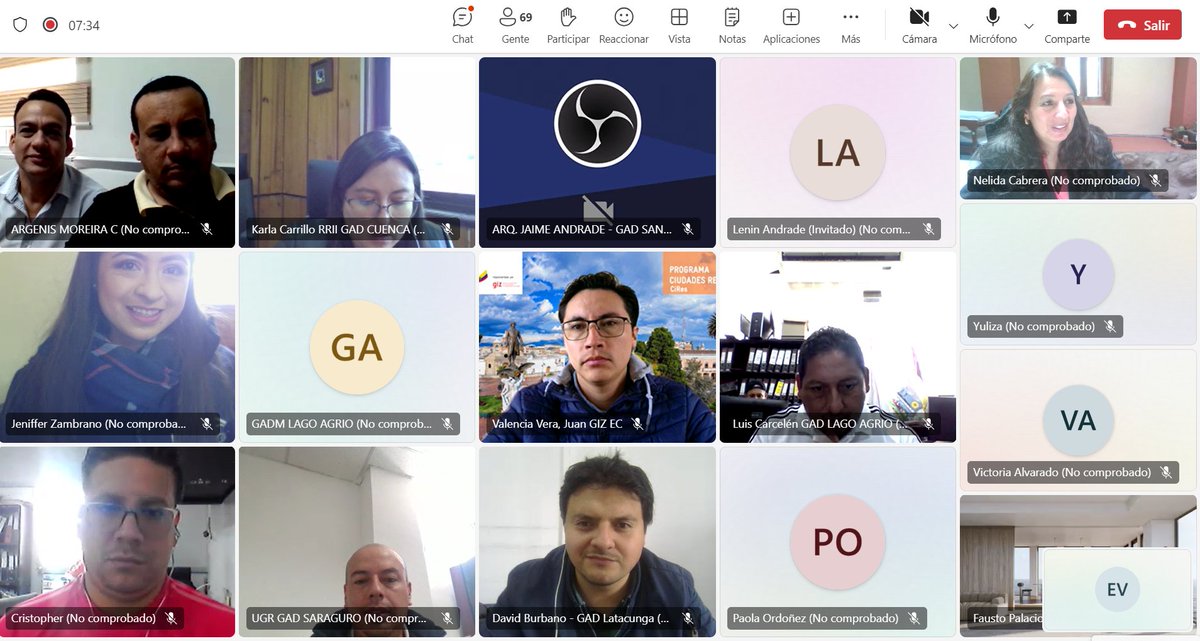
Task: Click muted mic icon on David Burbano tile
Action: click(687, 618)
